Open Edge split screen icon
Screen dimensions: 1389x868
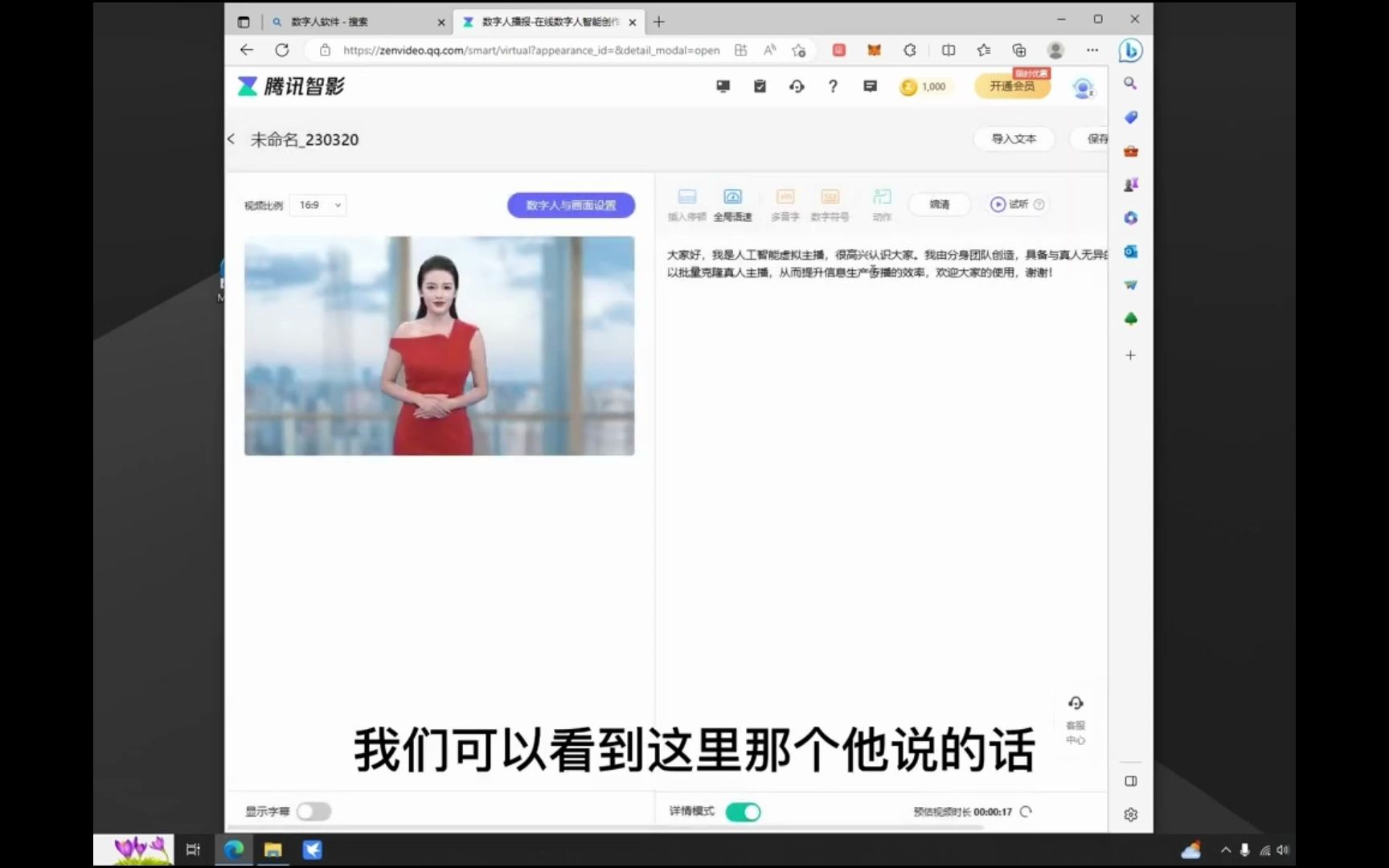point(949,50)
